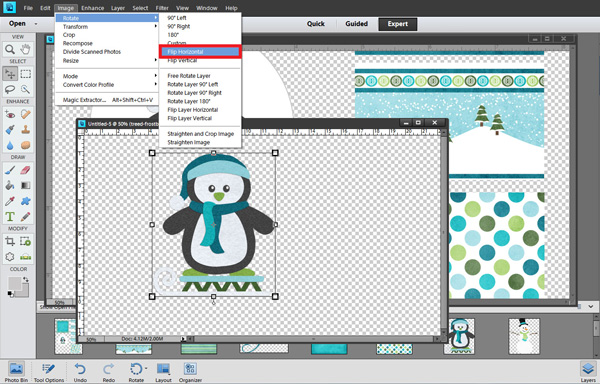The height and width of the screenshot is (384, 600).
Task: Select the Sponge tool
Action: 26,145
